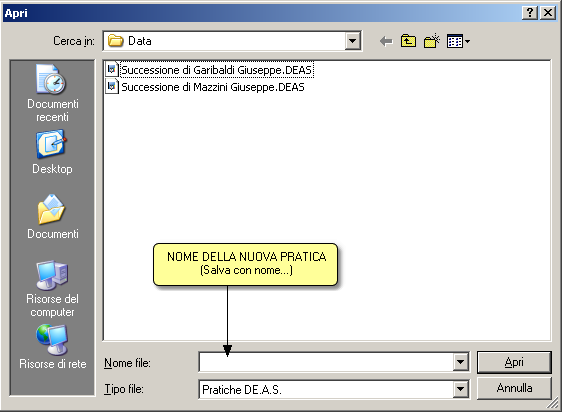563x412 pixels.
Task: Open Documenti recenti in the places bar
Action: 52,93
